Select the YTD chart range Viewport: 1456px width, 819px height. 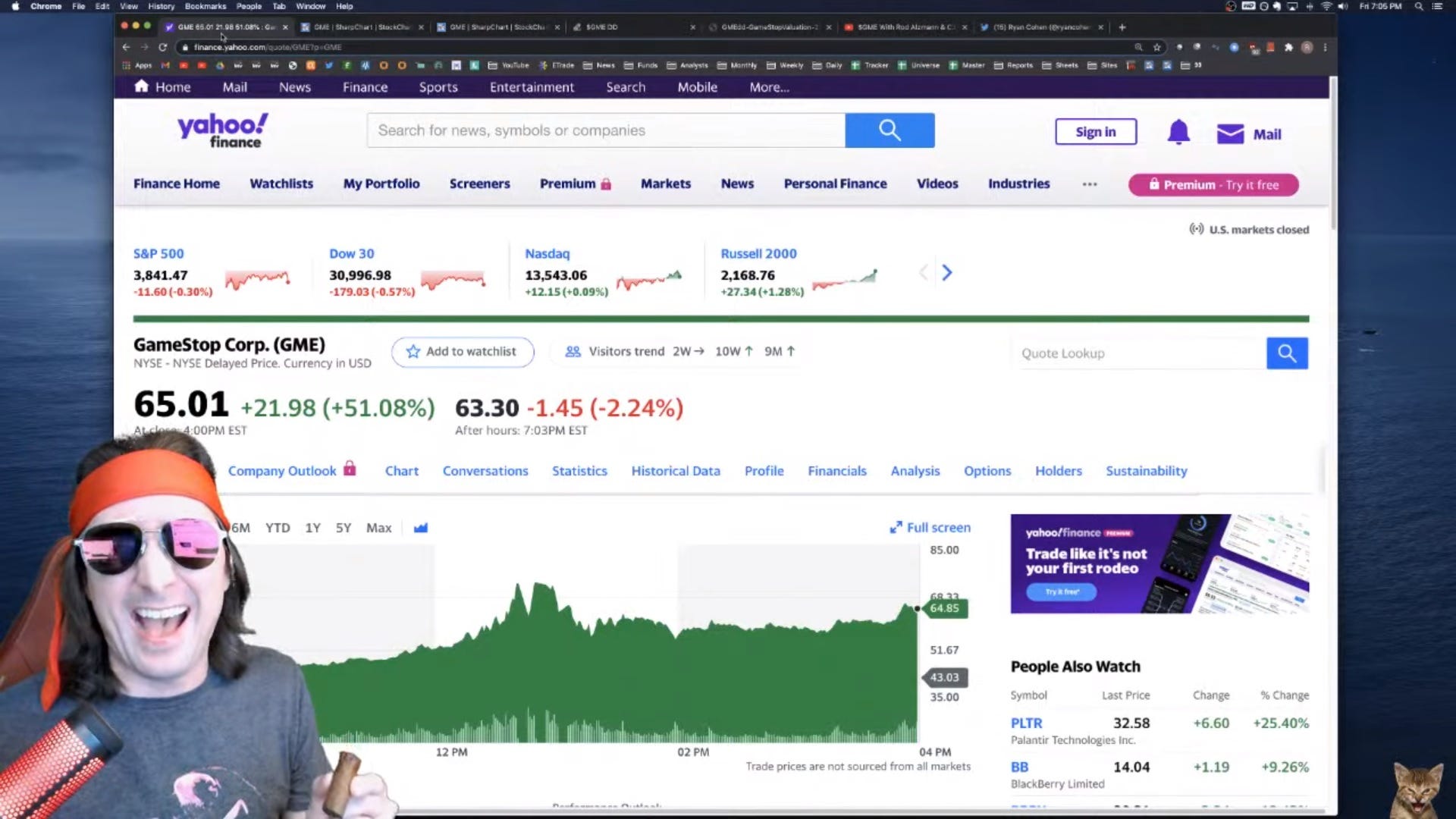pos(278,528)
